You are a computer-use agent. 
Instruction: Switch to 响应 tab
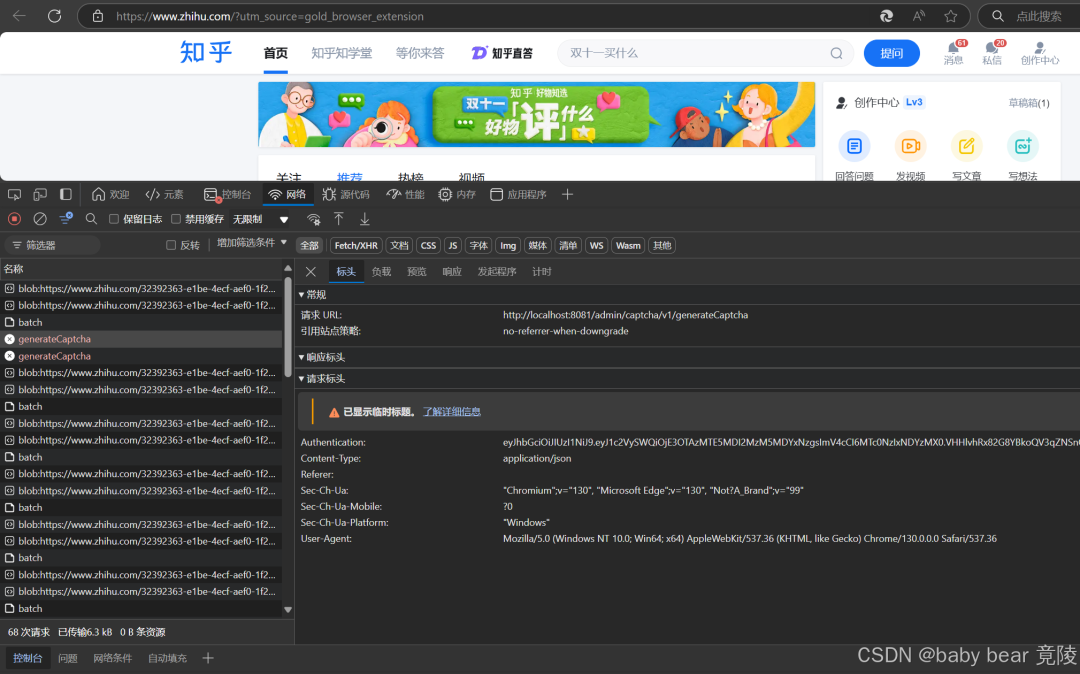coord(452,272)
